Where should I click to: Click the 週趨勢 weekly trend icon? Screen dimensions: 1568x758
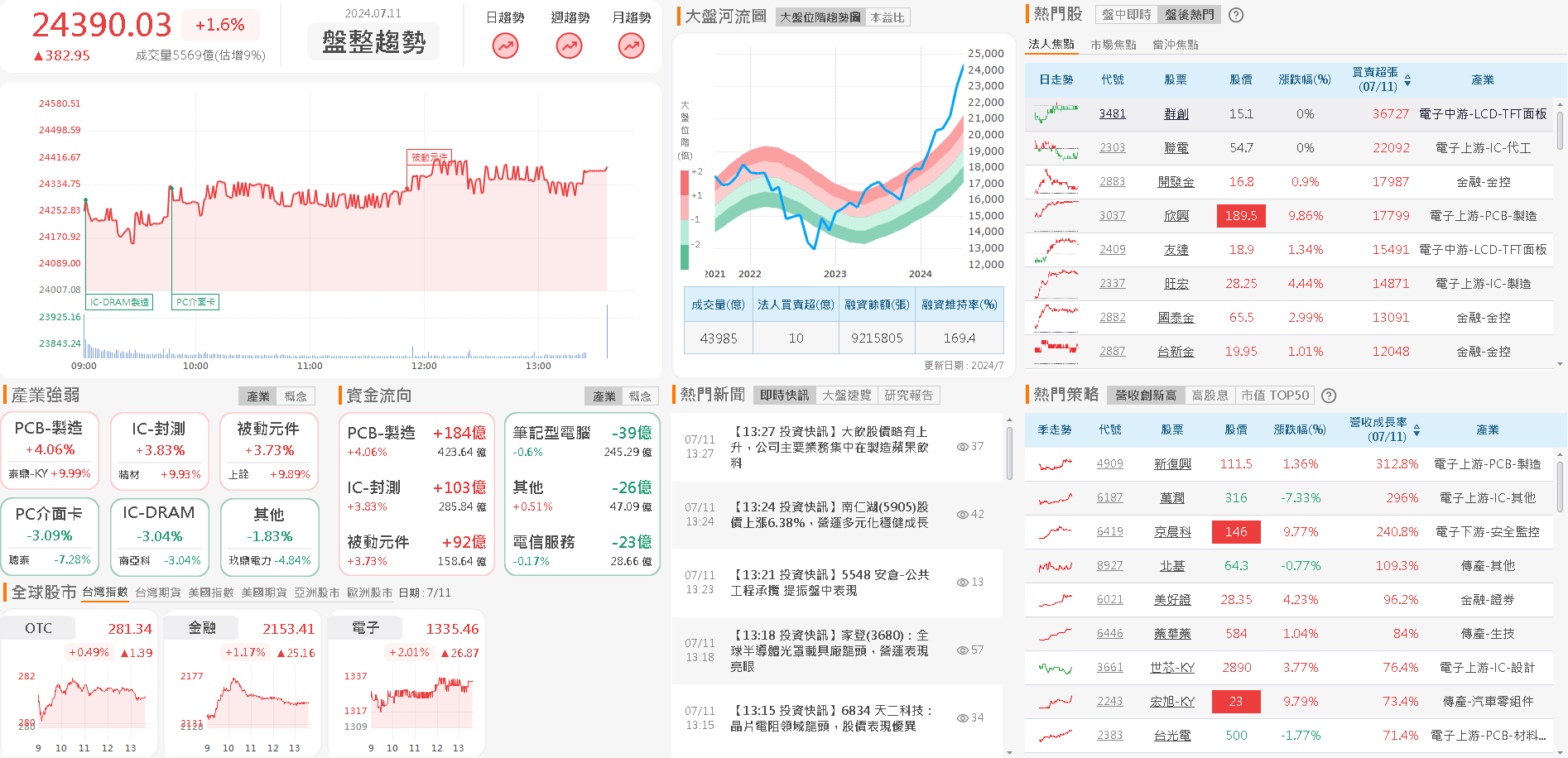(568, 46)
